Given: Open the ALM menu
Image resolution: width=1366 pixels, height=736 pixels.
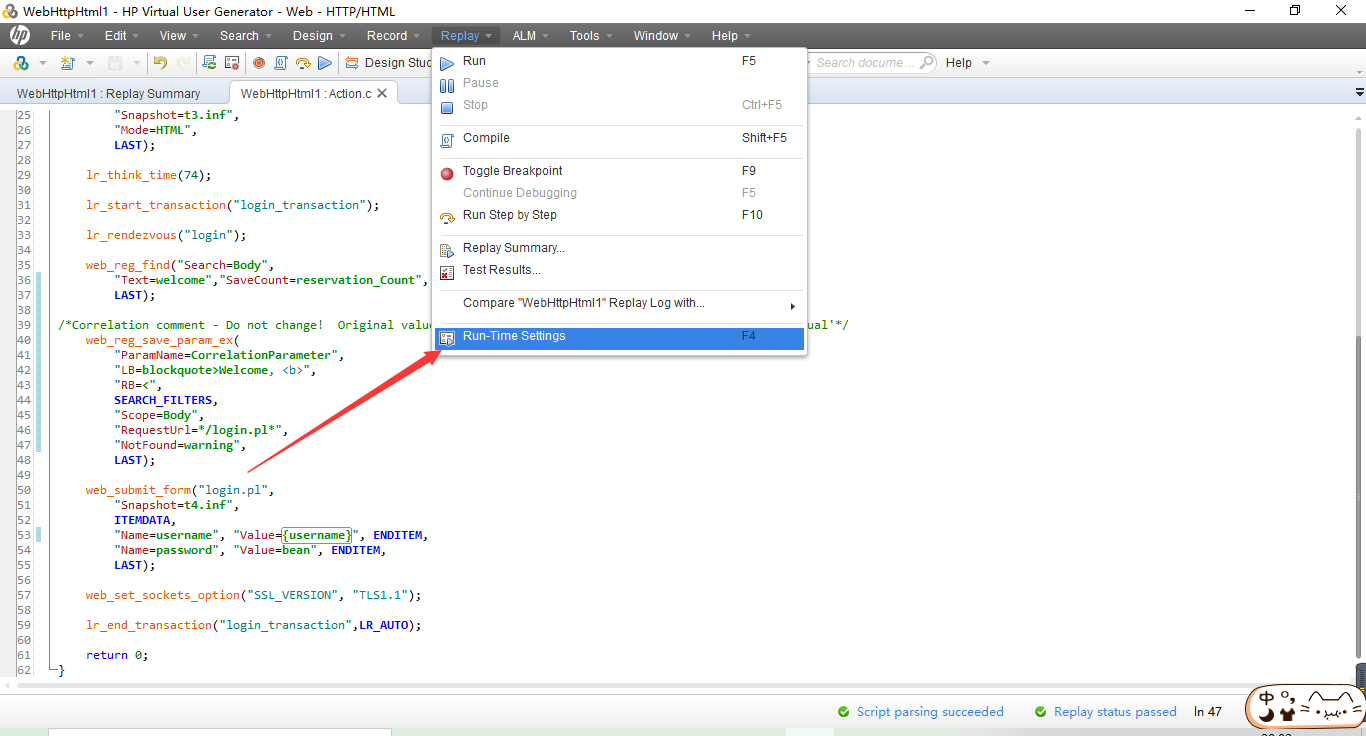Looking at the screenshot, I should tap(531, 36).
